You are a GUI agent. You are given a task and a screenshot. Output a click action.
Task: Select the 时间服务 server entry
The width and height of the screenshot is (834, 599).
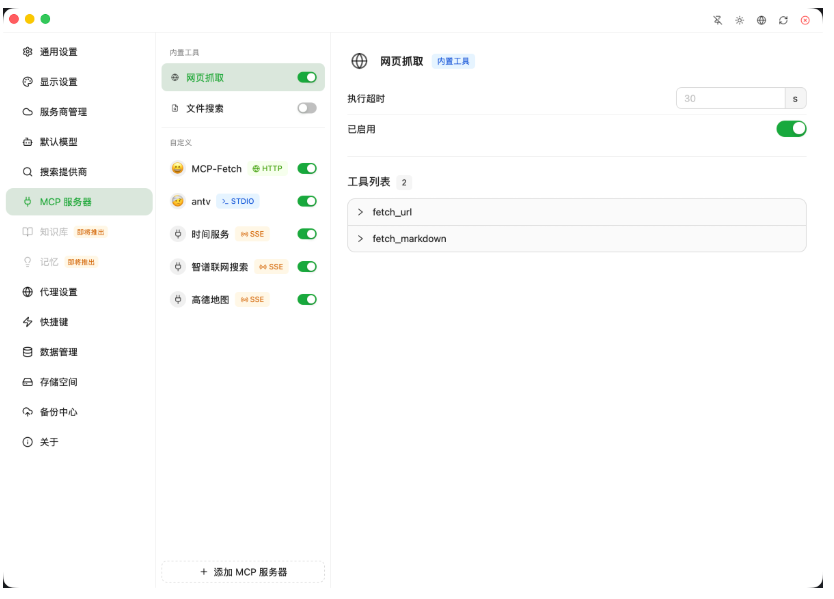coord(243,234)
